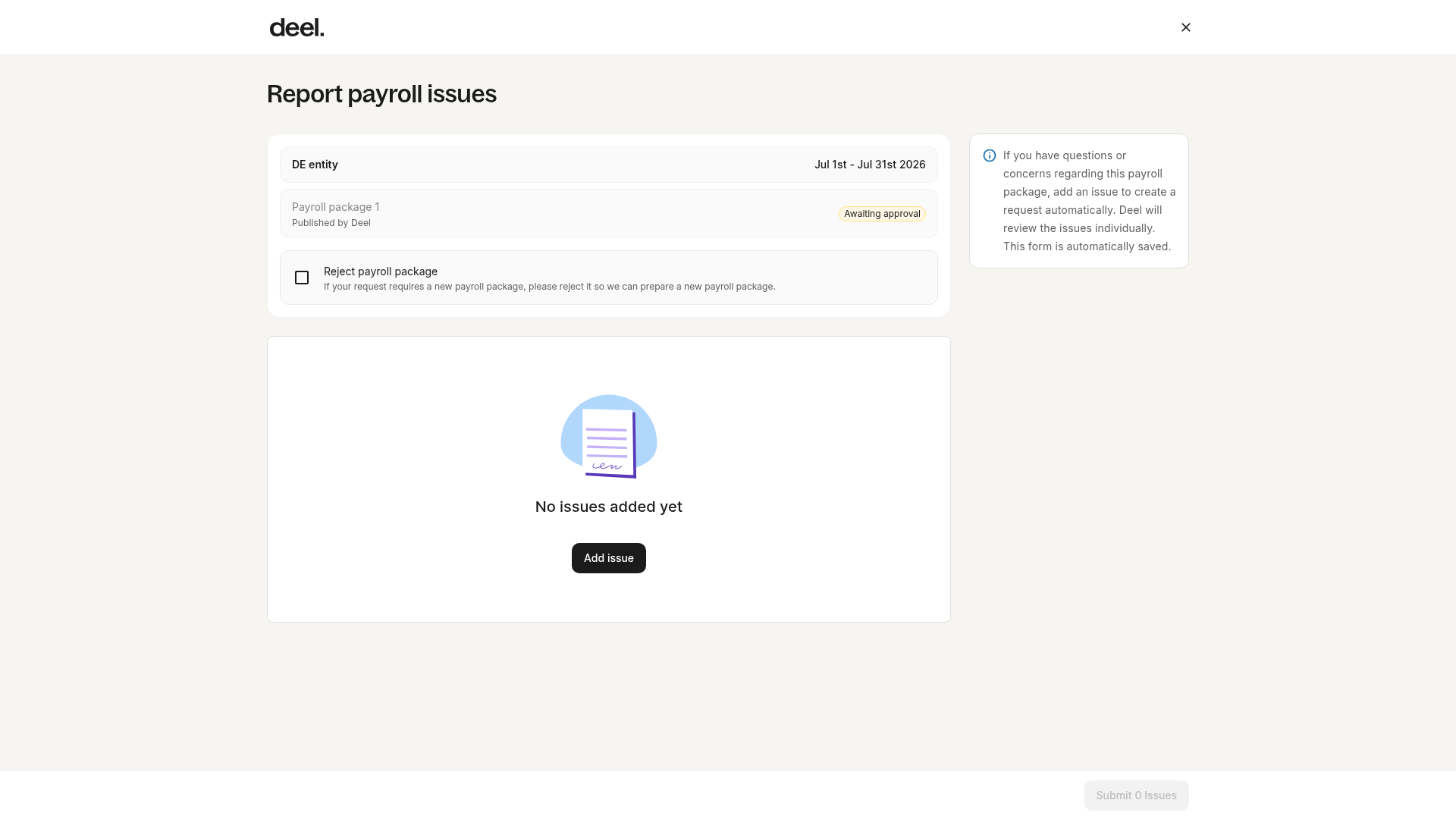The height and width of the screenshot is (819, 1456).
Task: Click the No issues added yet message
Action: point(609,507)
